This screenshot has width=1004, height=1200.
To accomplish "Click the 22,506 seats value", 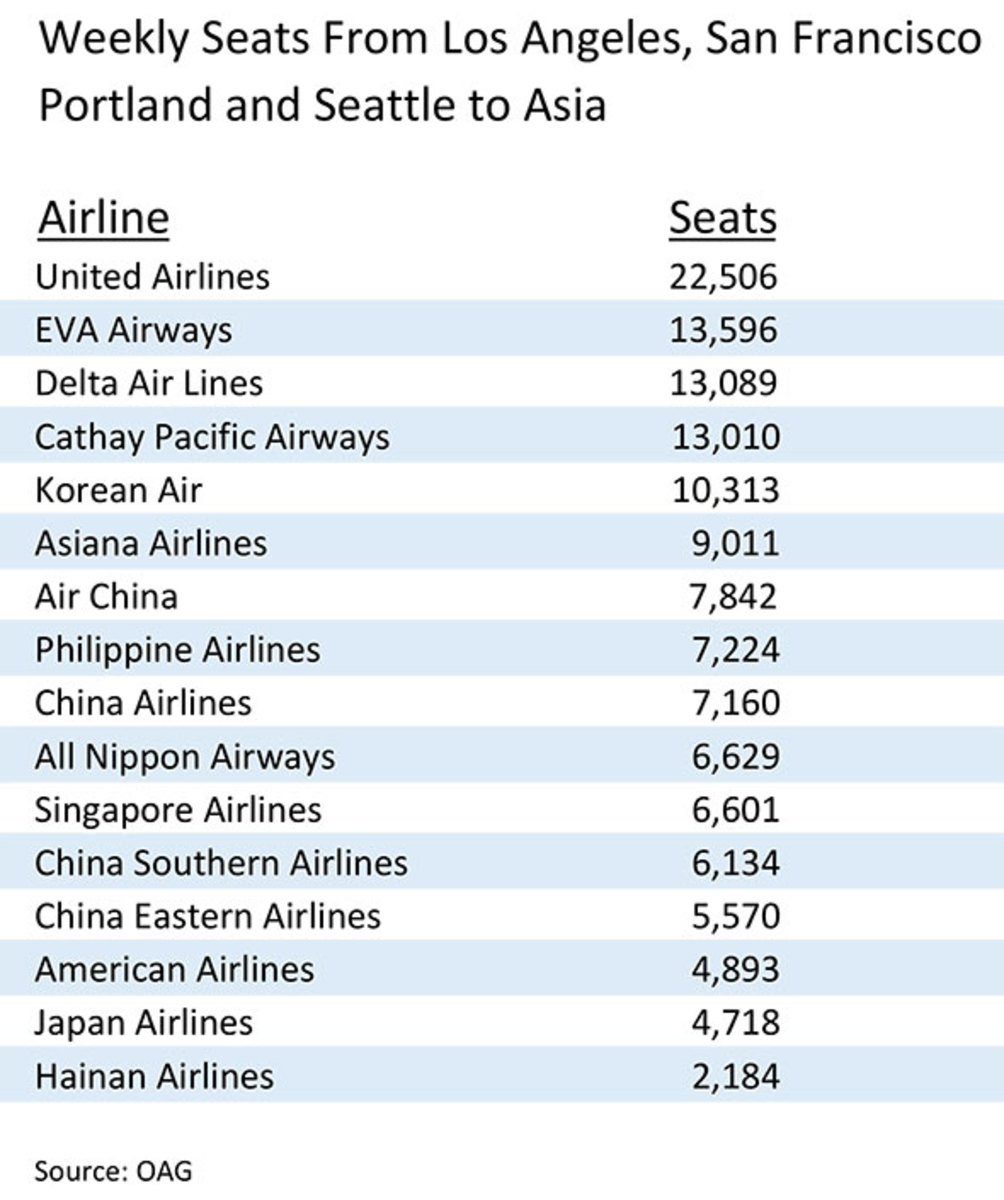I will 722,276.
